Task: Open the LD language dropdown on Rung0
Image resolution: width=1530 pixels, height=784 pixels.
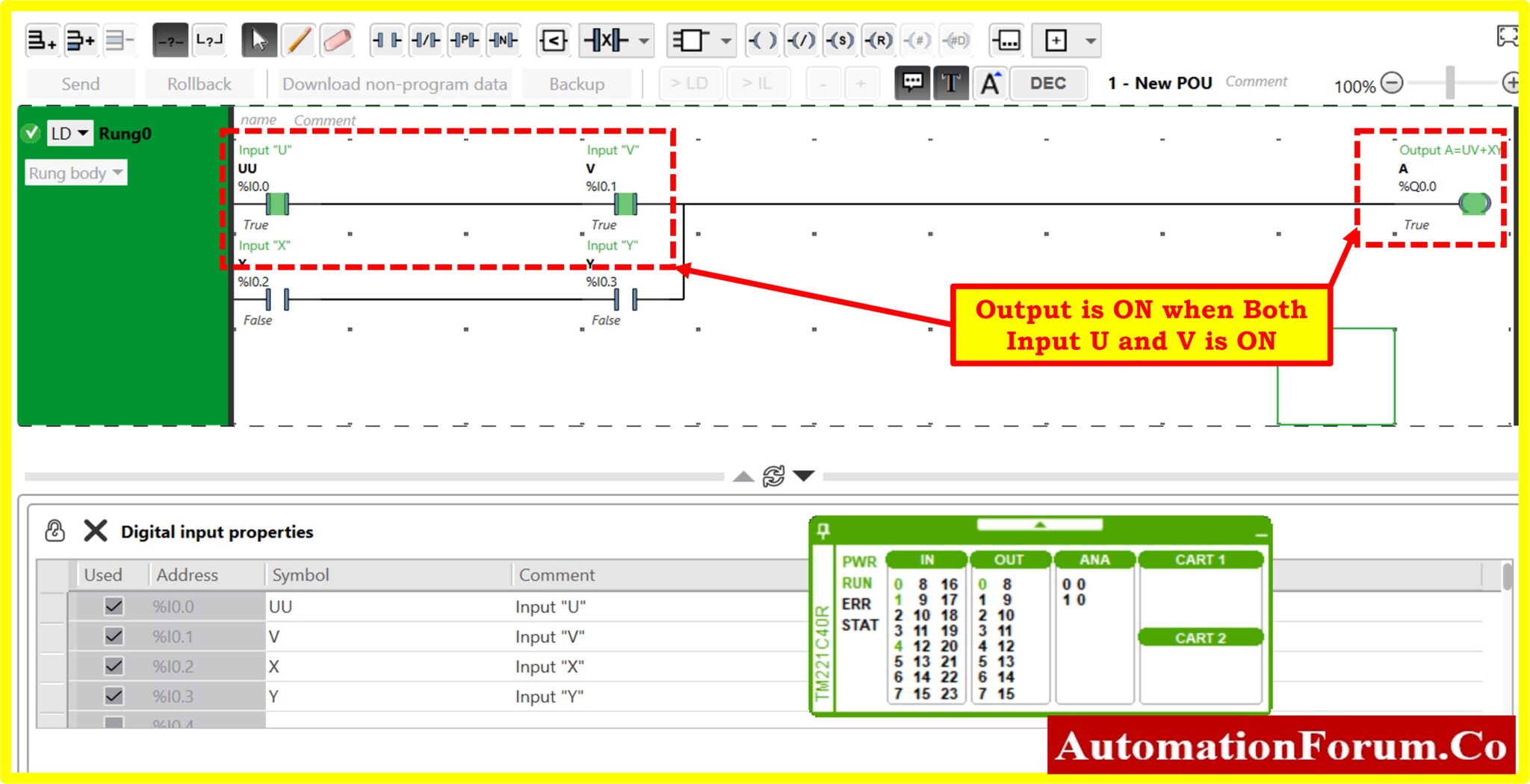Action: 81,134
